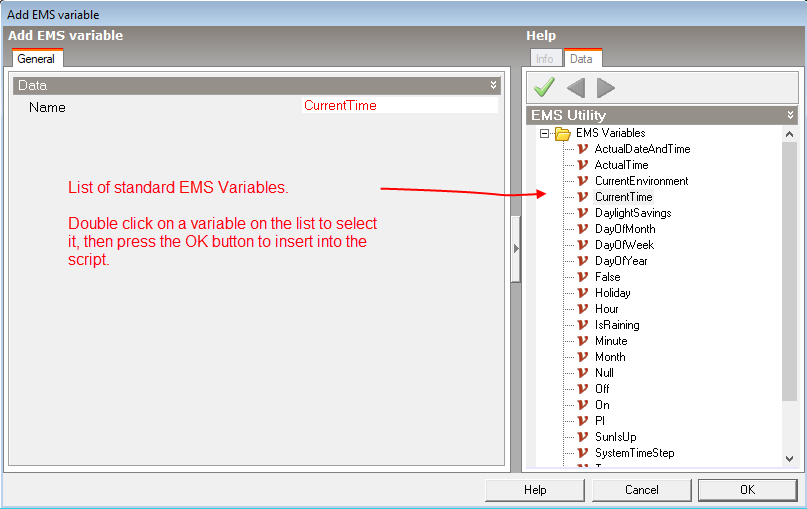Click the icon beside ActualDateAndTime variable
This screenshot has width=807, height=509.
coord(583,149)
